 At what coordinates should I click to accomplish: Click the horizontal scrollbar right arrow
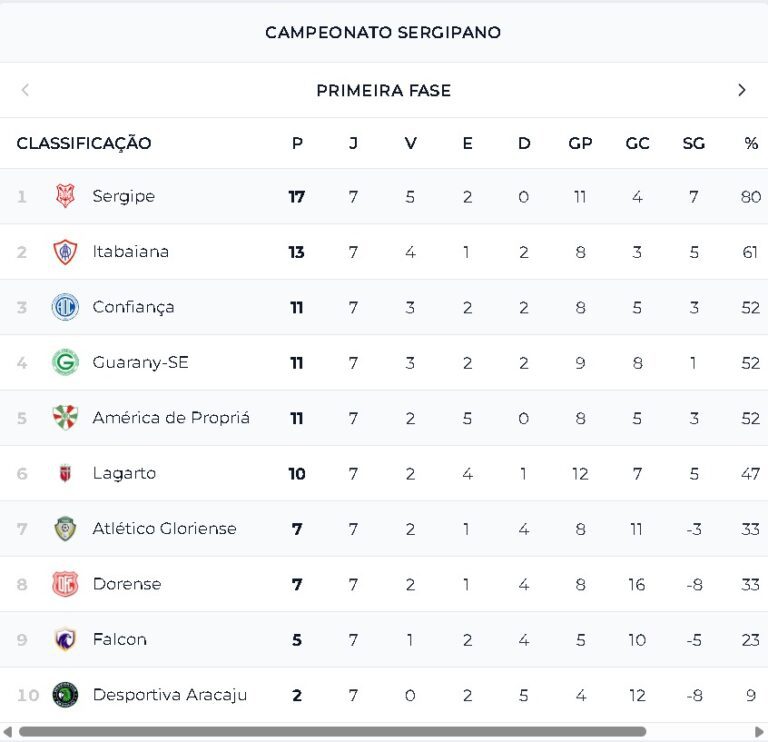(x=760, y=732)
